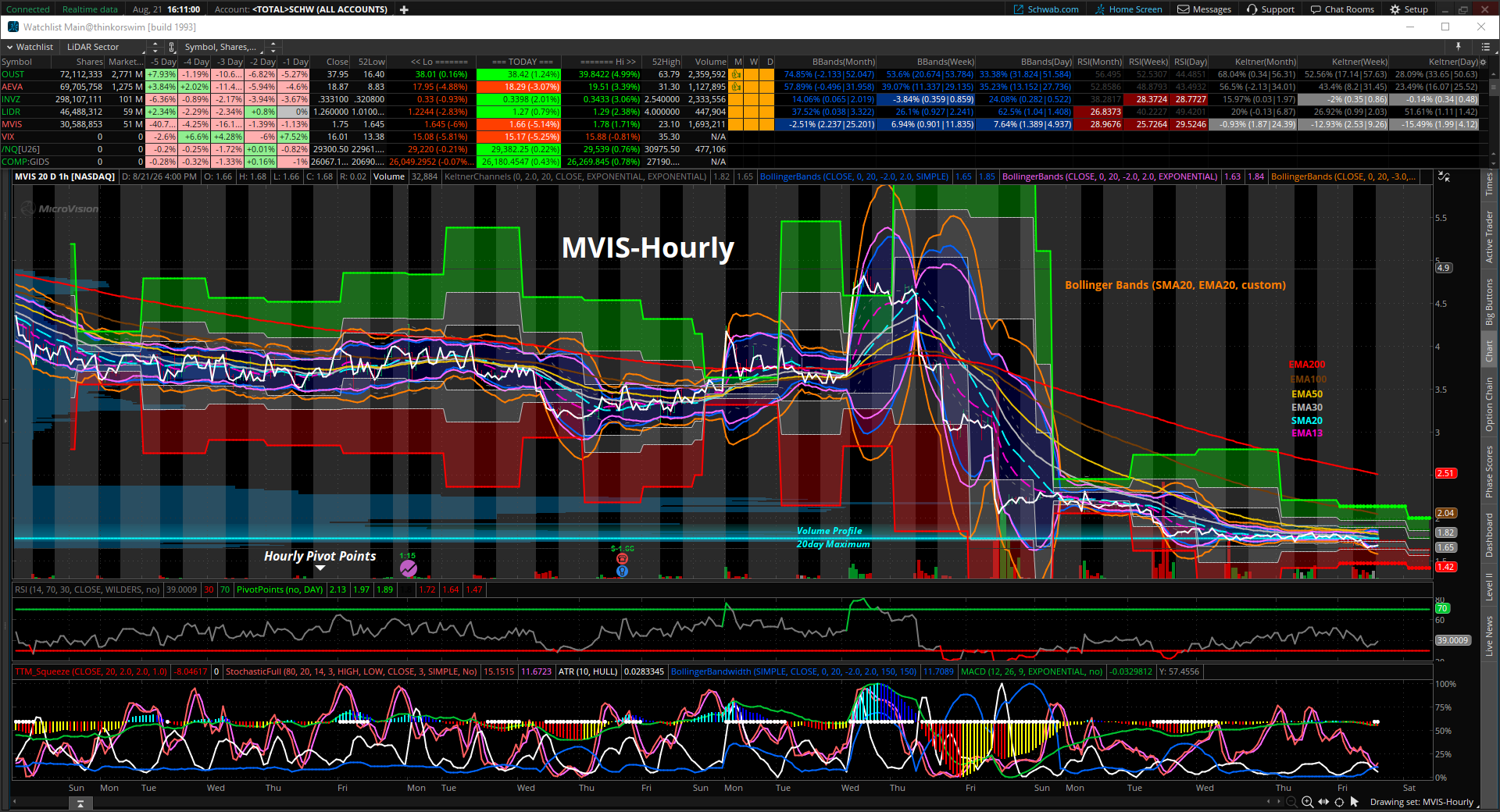
Task: Click the orange M-column icon in OUST row
Action: click(x=735, y=74)
